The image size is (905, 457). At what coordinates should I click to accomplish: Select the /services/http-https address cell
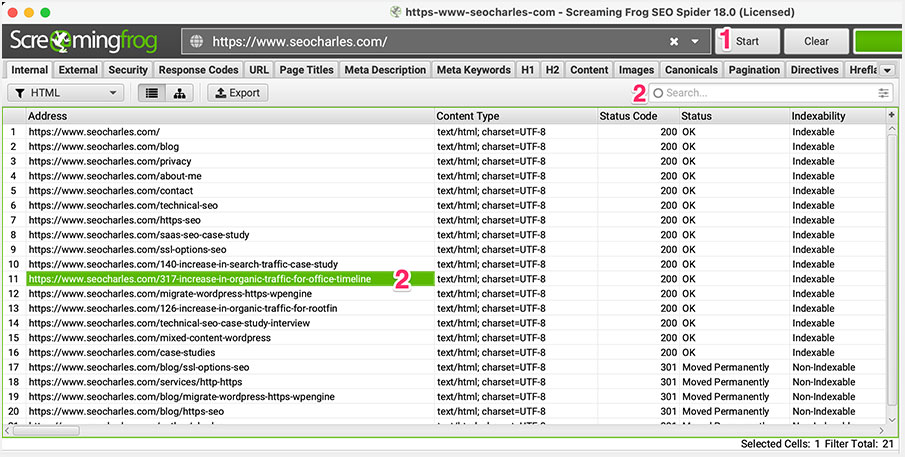click(230, 382)
